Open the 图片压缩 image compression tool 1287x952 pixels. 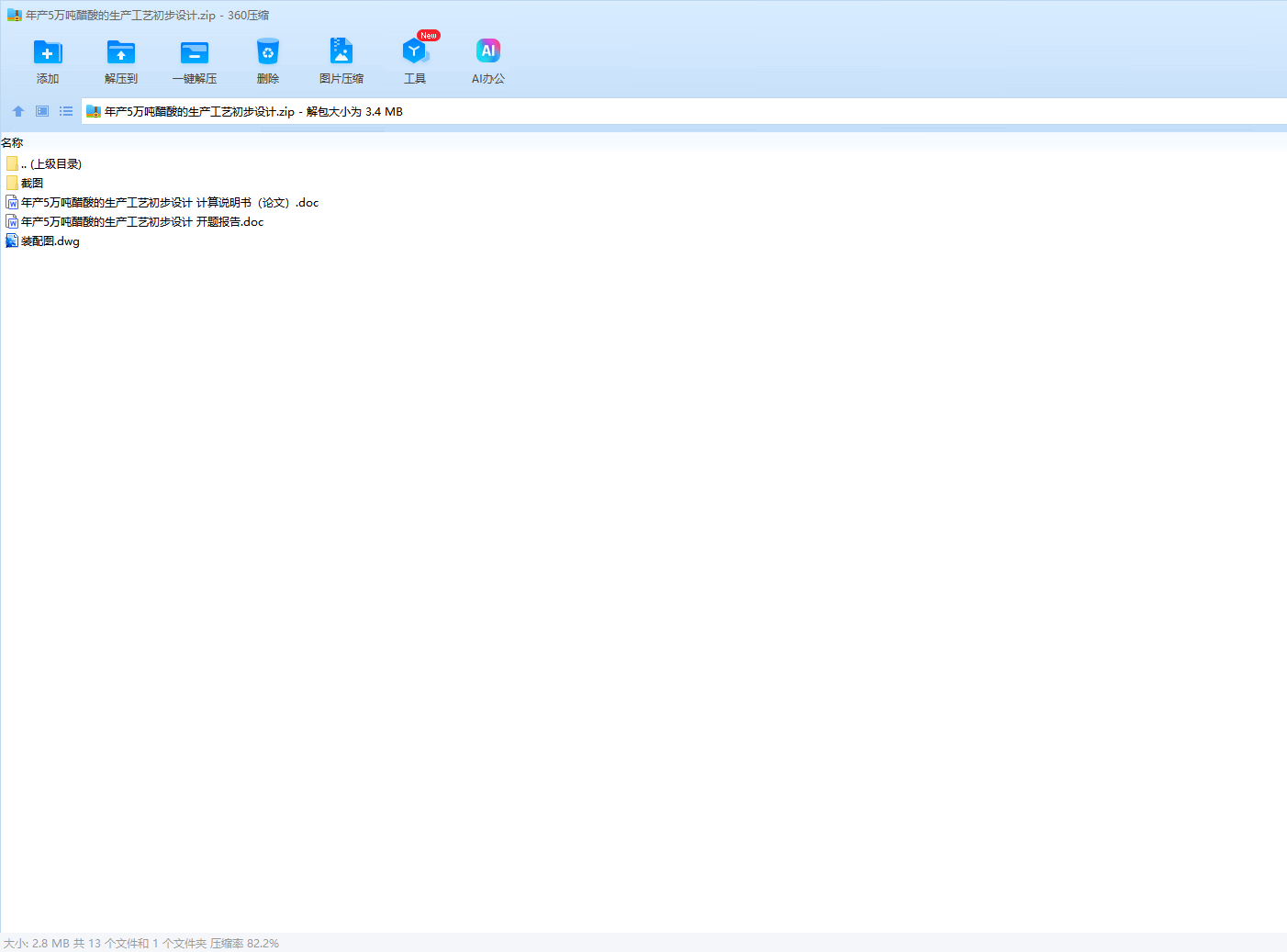(341, 62)
